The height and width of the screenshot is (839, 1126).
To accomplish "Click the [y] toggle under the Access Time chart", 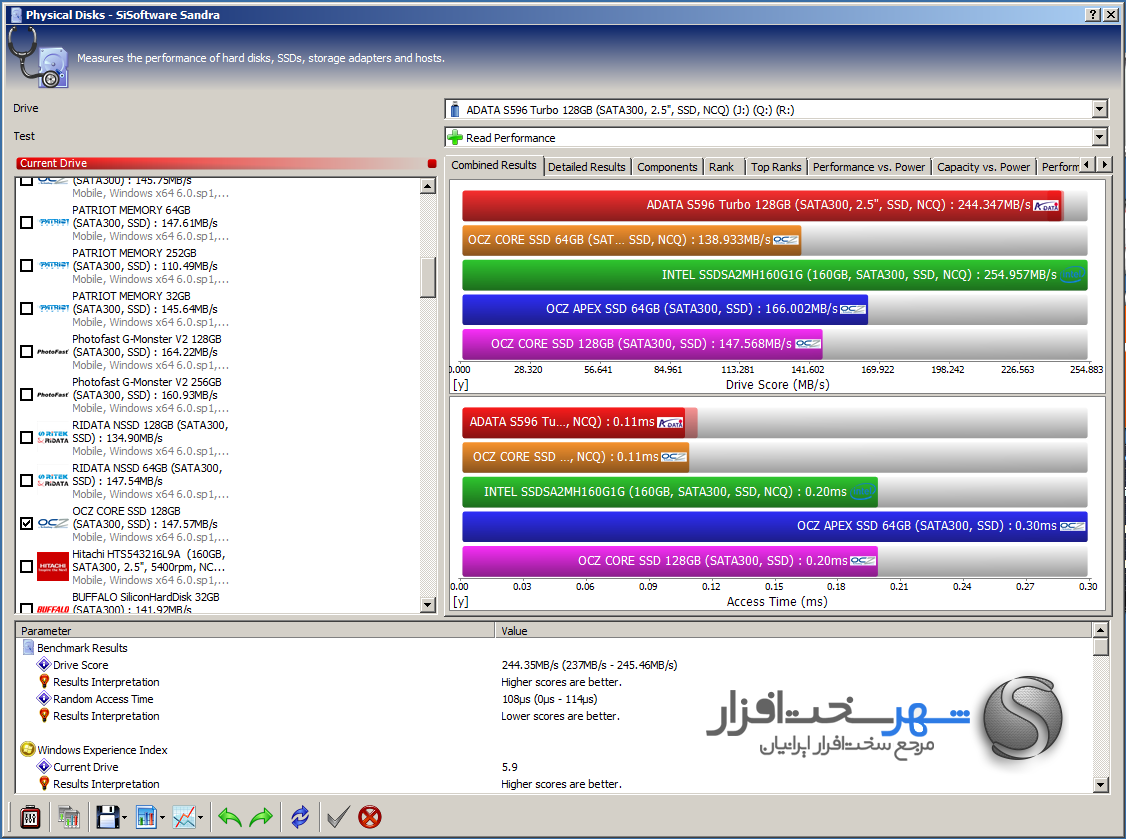I will [x=460, y=602].
